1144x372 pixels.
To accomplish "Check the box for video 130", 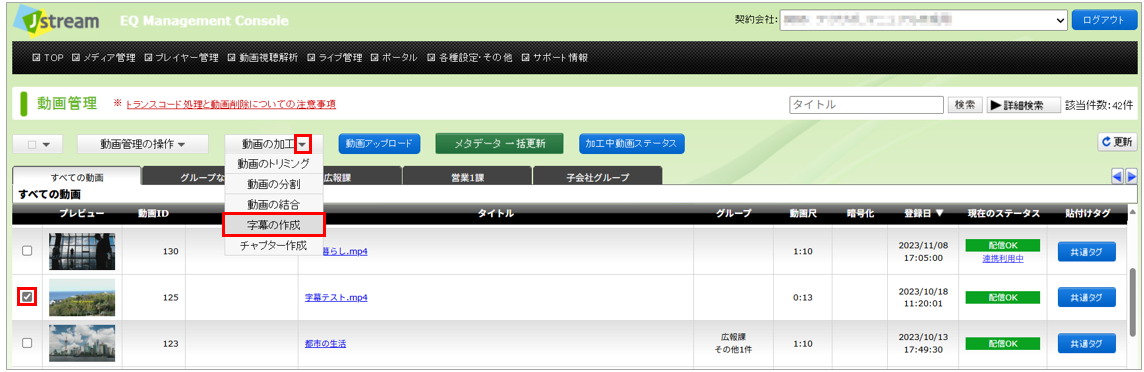I will (27, 251).
